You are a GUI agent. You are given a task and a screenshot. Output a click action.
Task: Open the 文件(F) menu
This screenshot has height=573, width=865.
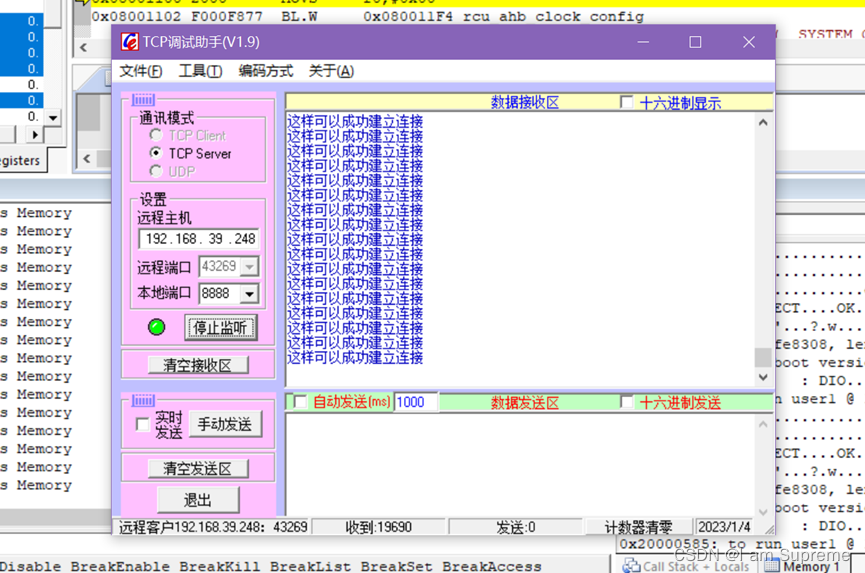tap(141, 71)
